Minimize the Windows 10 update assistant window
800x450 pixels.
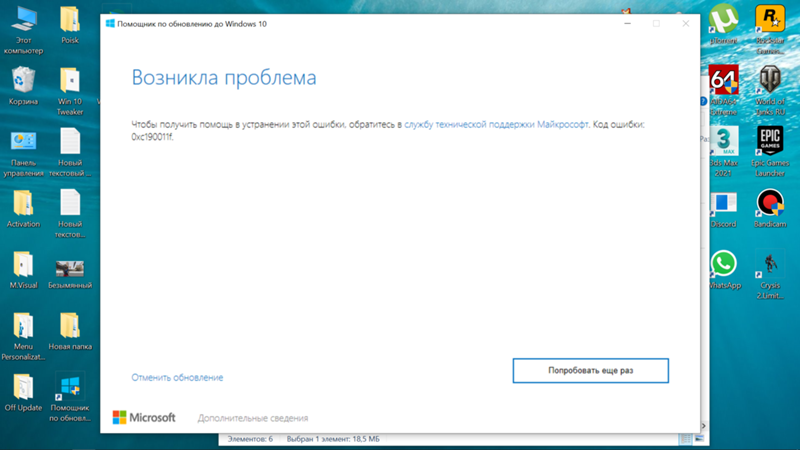[x=628, y=23]
